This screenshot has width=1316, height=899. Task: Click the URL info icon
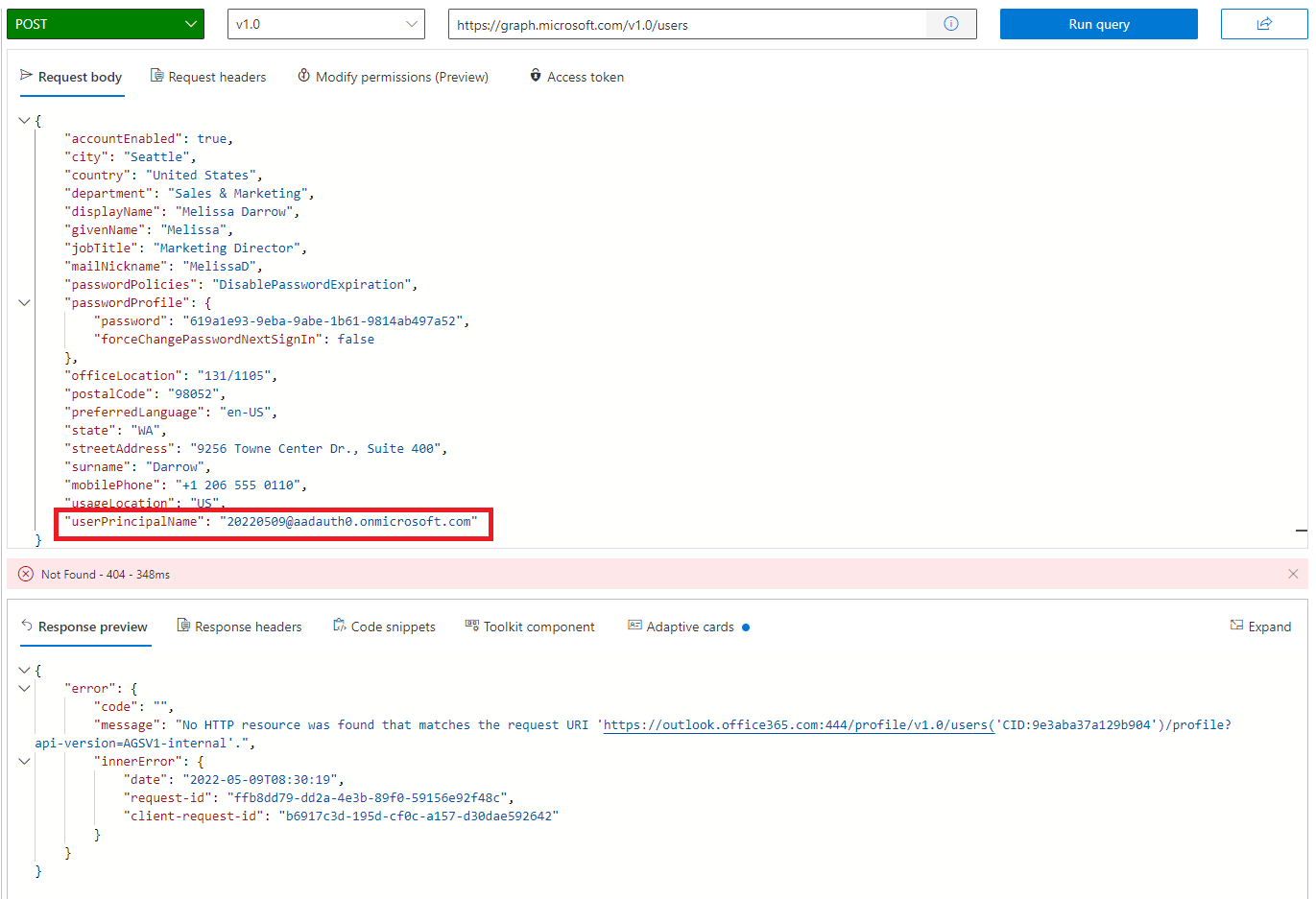pyautogui.click(x=951, y=24)
